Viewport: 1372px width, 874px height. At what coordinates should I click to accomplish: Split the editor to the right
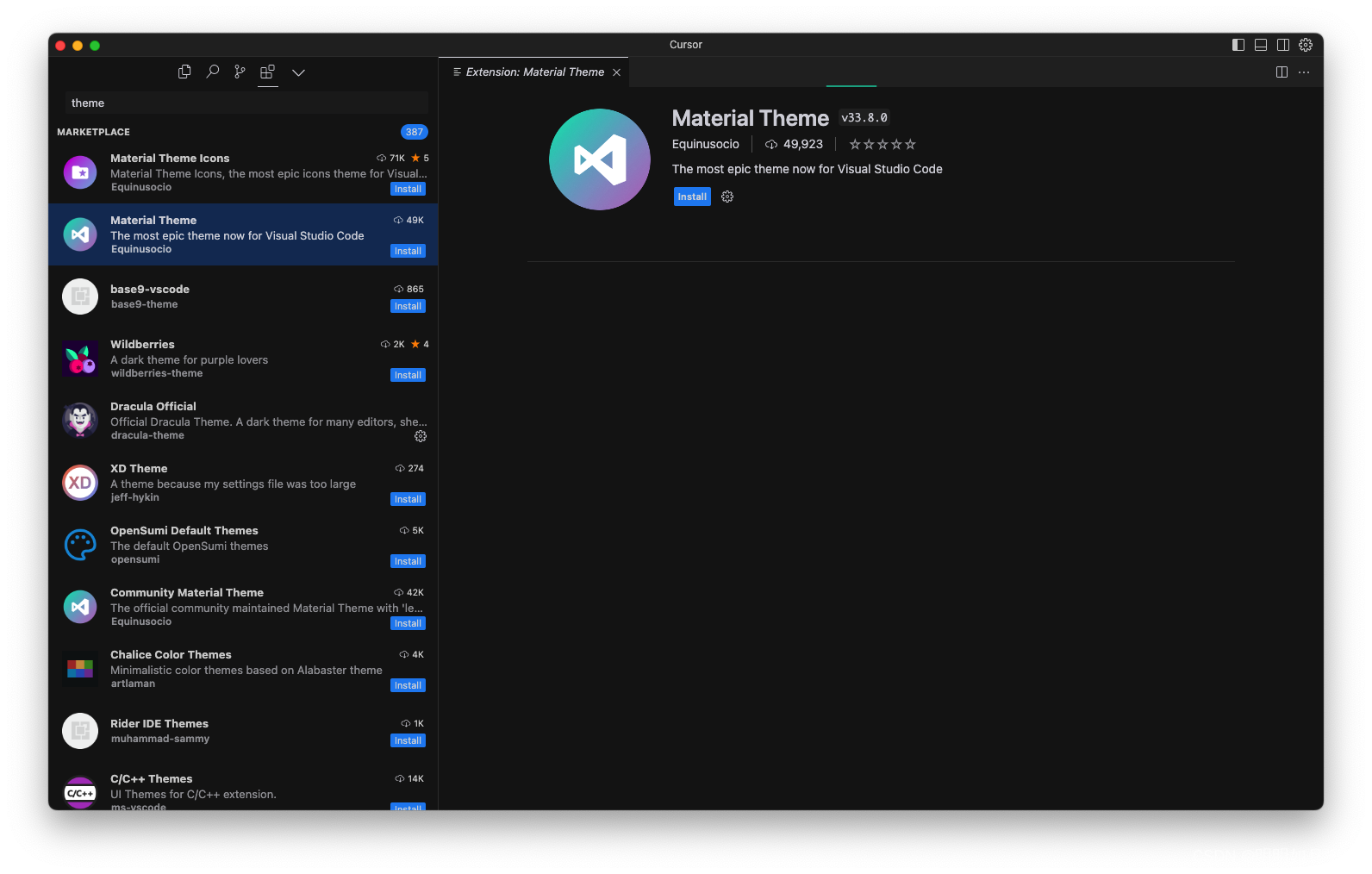pyautogui.click(x=1282, y=72)
